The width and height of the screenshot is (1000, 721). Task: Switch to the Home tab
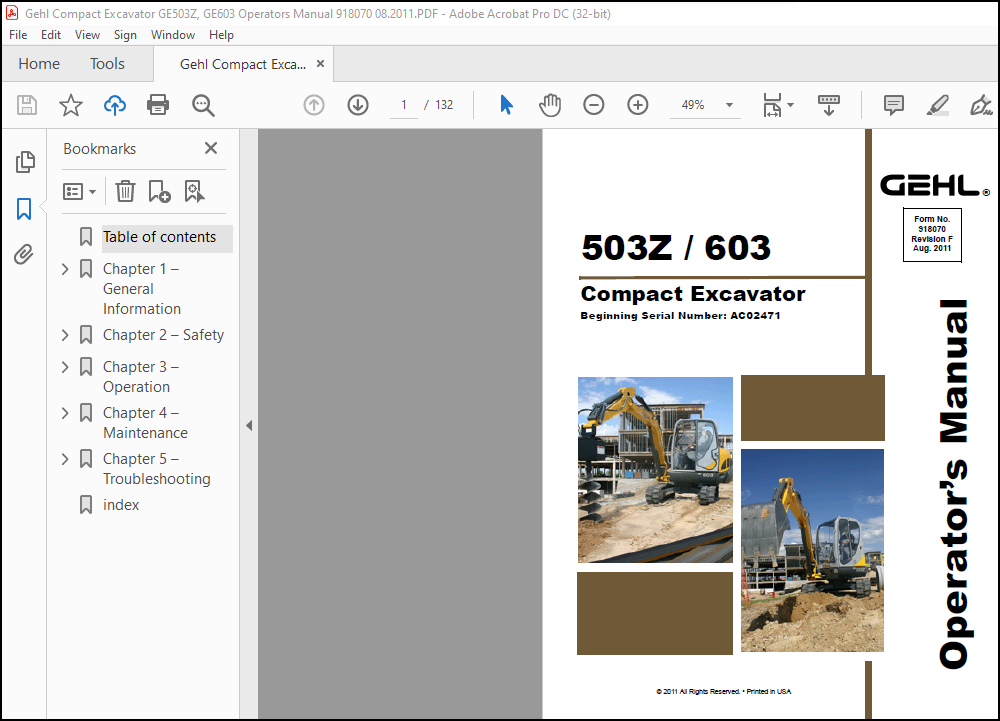click(x=39, y=64)
